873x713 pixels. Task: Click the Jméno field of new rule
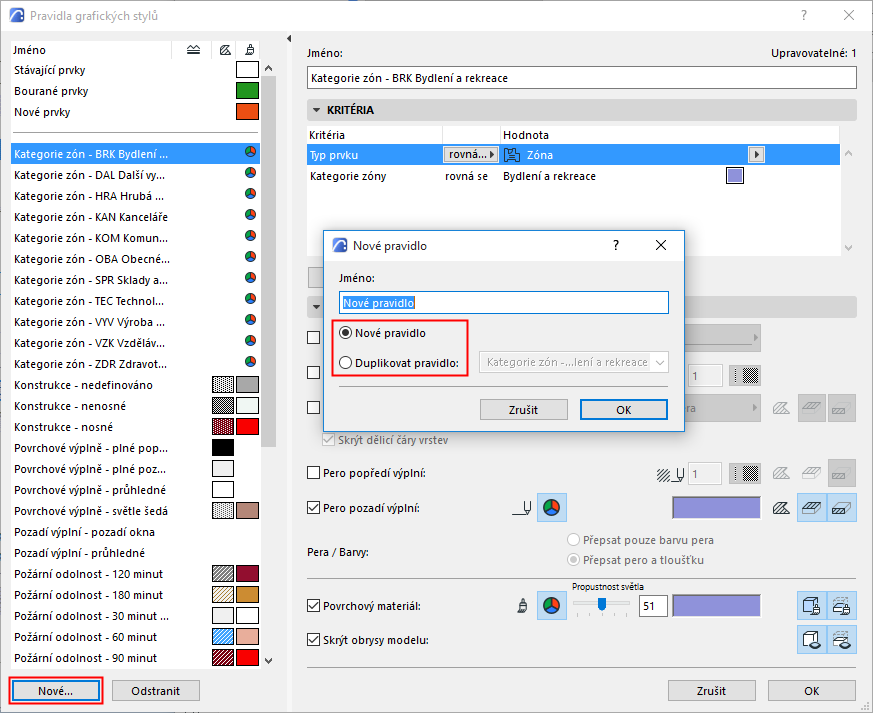[503, 303]
